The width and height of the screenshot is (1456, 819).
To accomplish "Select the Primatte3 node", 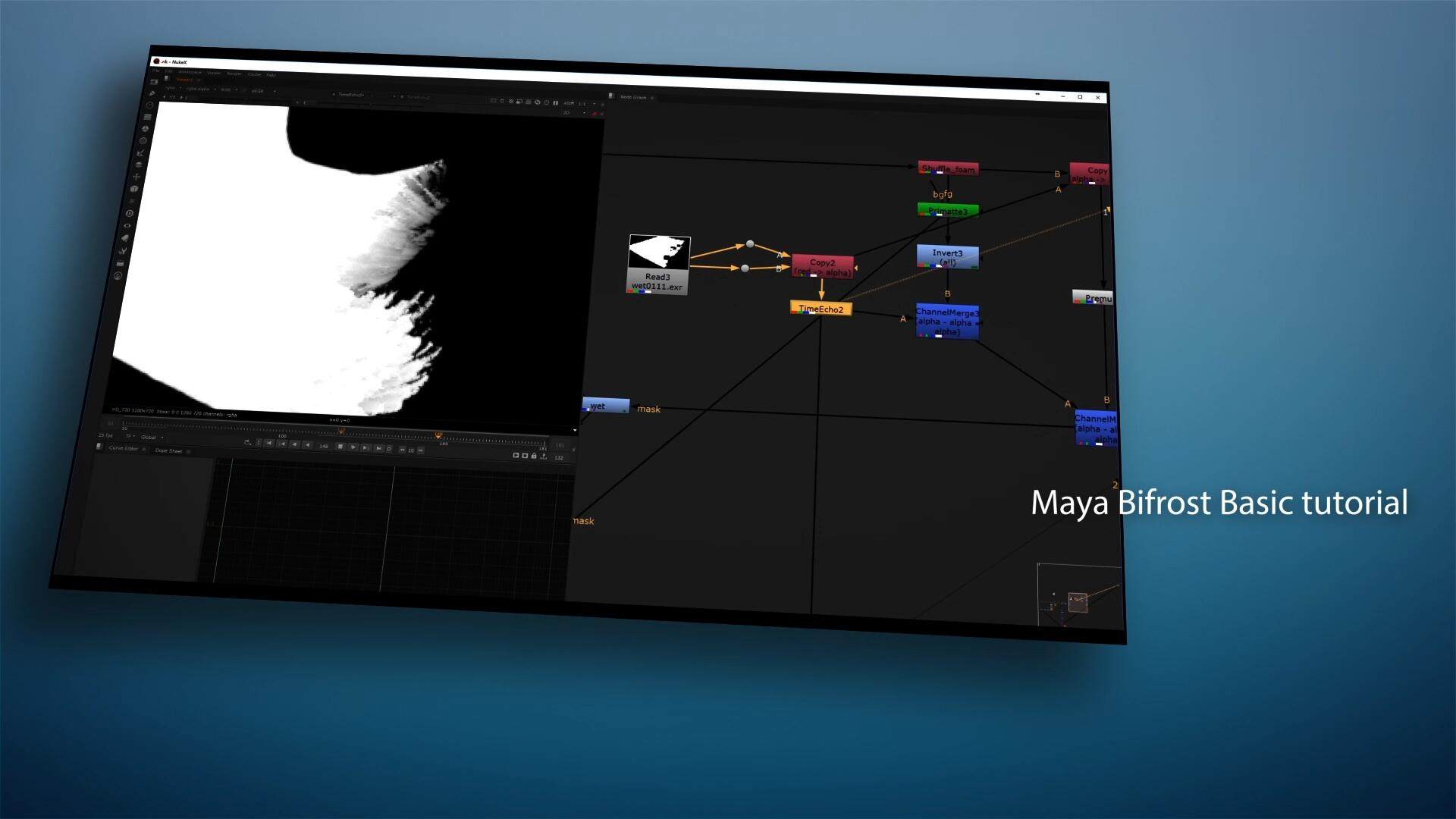I will 947,211.
